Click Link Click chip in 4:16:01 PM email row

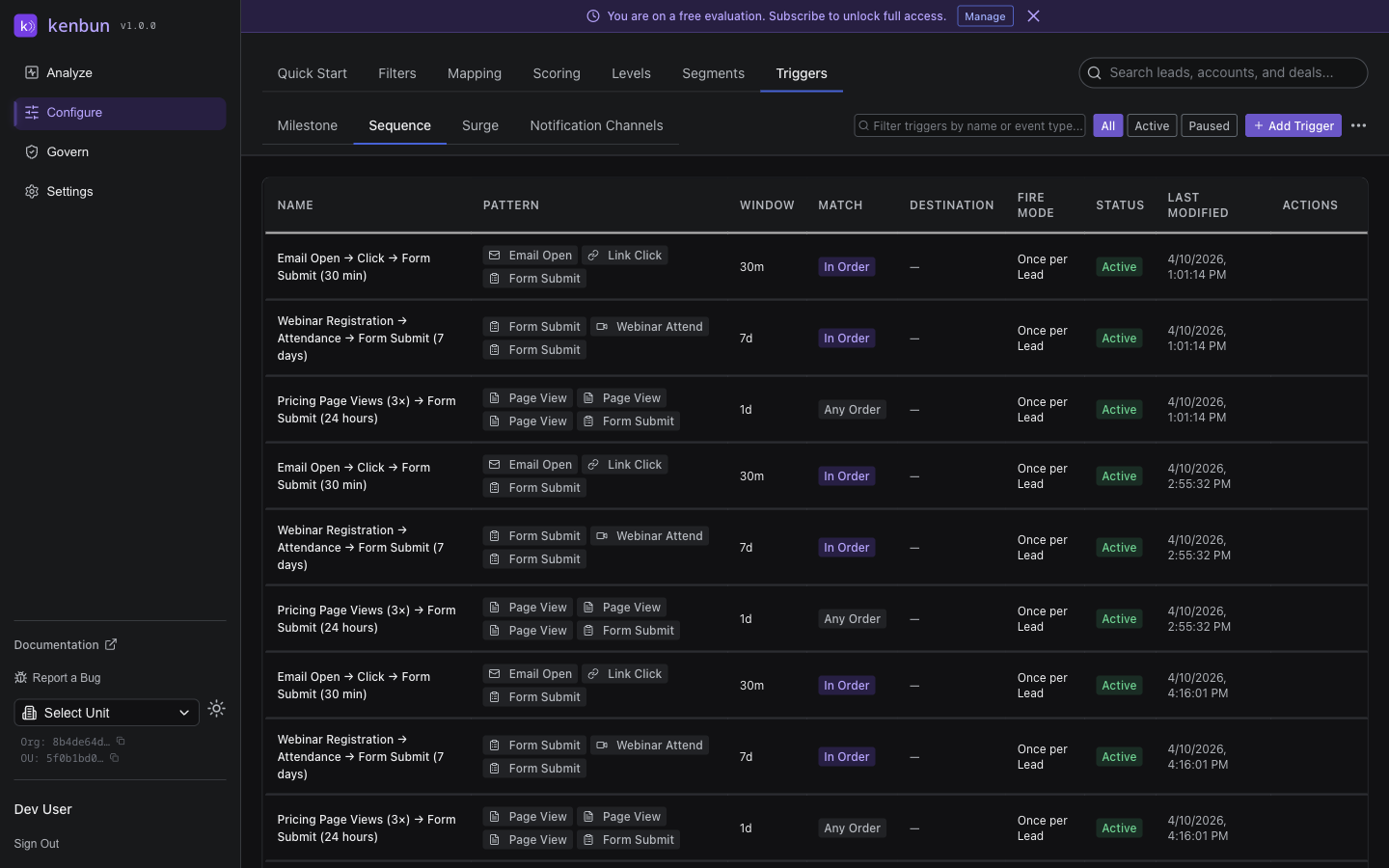(x=625, y=674)
